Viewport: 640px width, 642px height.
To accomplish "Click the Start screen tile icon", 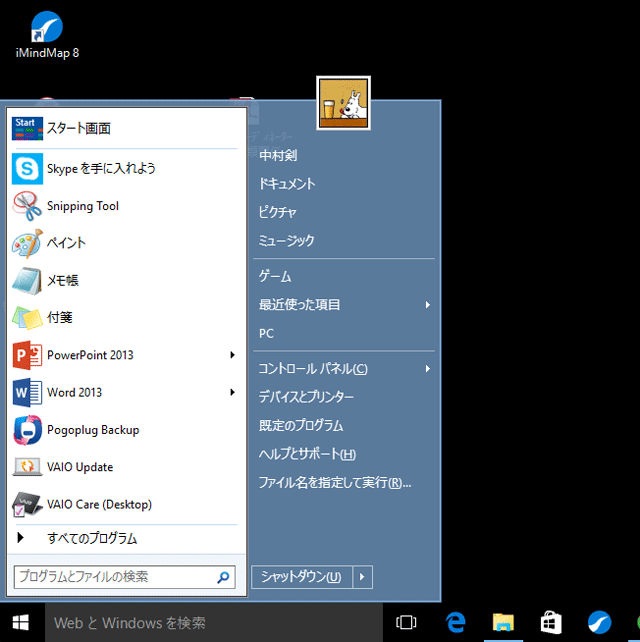I will click(27, 129).
